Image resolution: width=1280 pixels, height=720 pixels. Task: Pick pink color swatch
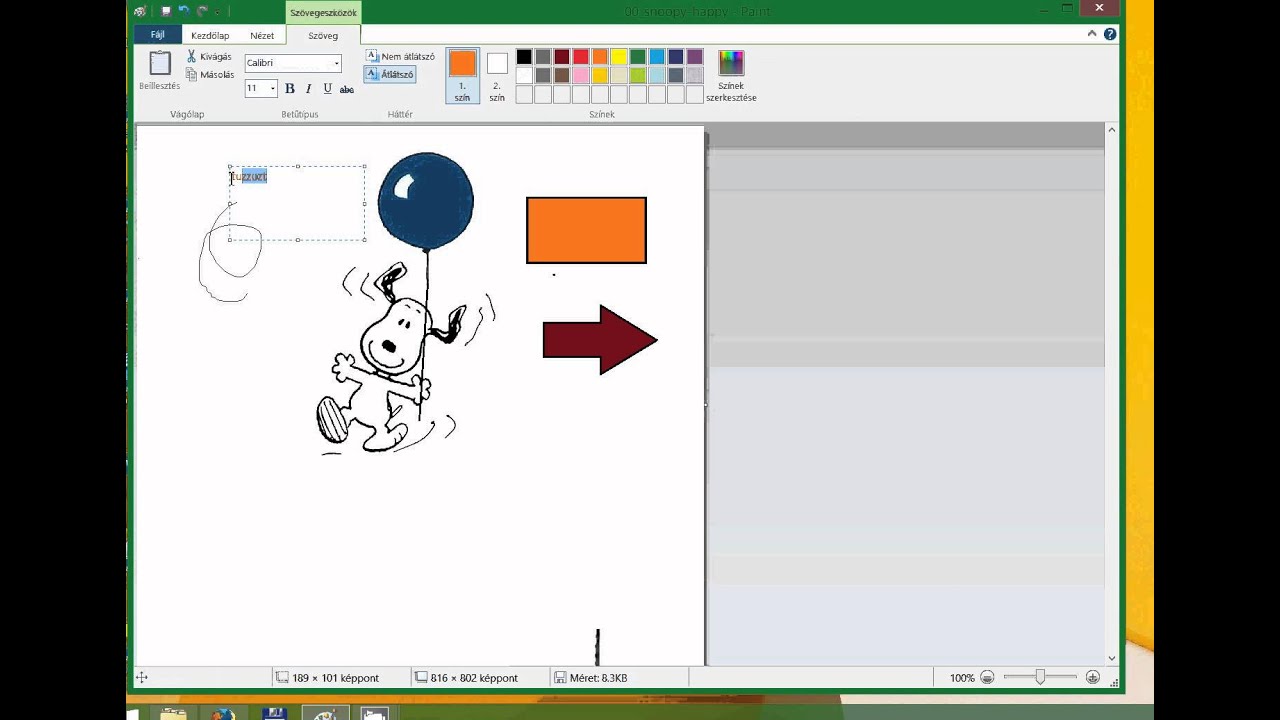click(581, 75)
